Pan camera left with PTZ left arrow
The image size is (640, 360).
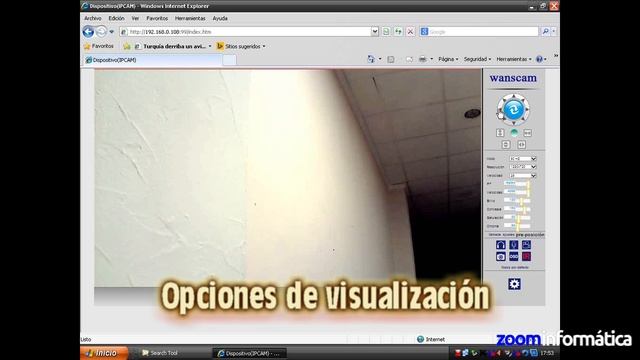pos(500,109)
